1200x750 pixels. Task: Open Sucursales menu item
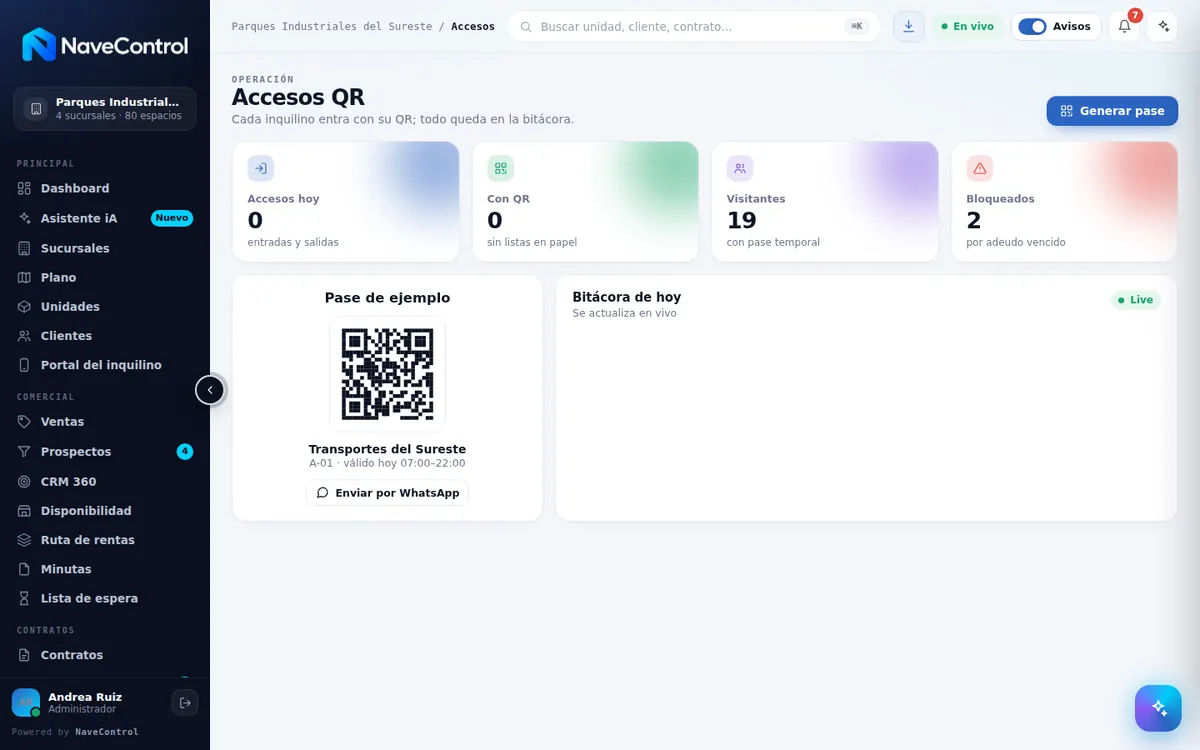[x=105, y=248]
